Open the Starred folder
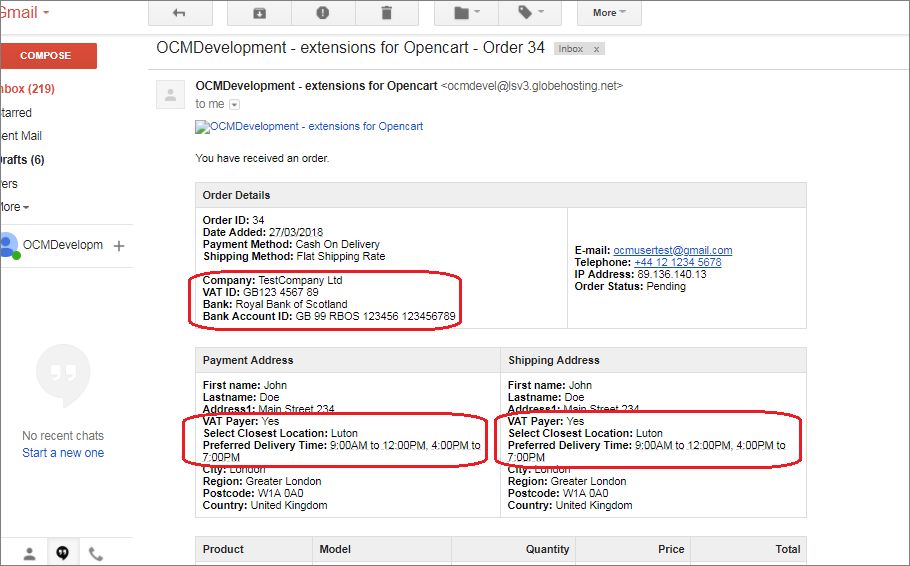The width and height of the screenshot is (910, 566). [x=16, y=113]
